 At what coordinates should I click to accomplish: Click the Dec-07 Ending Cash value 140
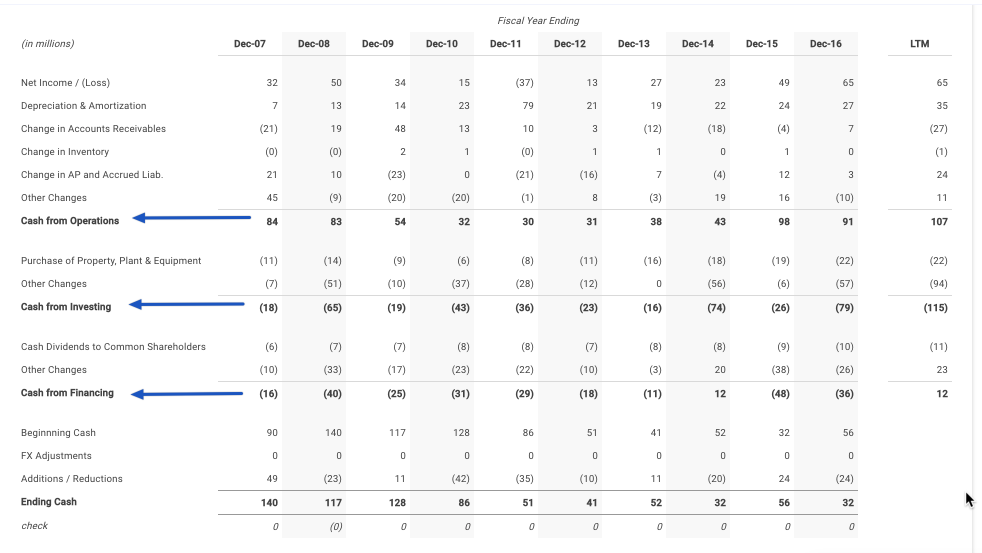(269, 503)
